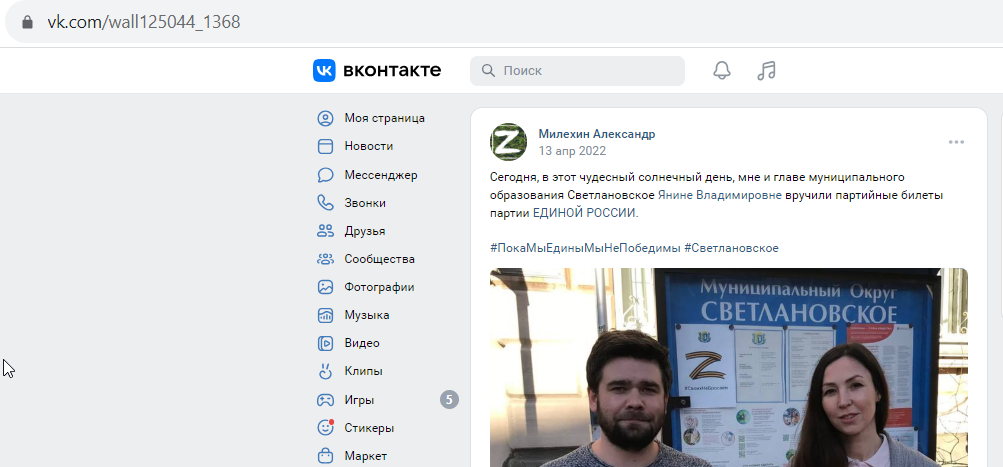
Task: Click the Маркет shopping bag icon
Action: (326, 456)
